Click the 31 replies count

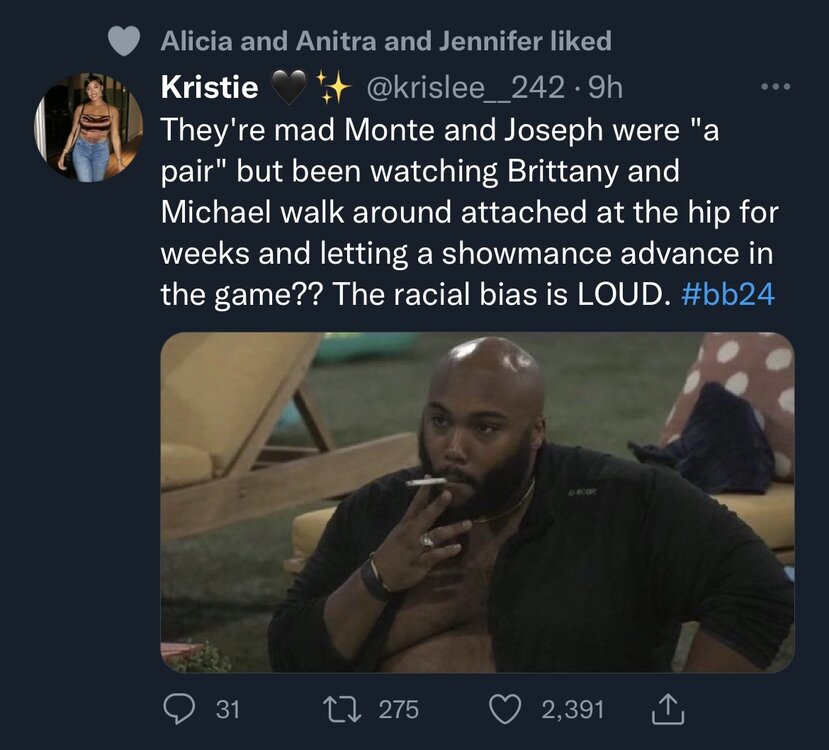tap(228, 710)
